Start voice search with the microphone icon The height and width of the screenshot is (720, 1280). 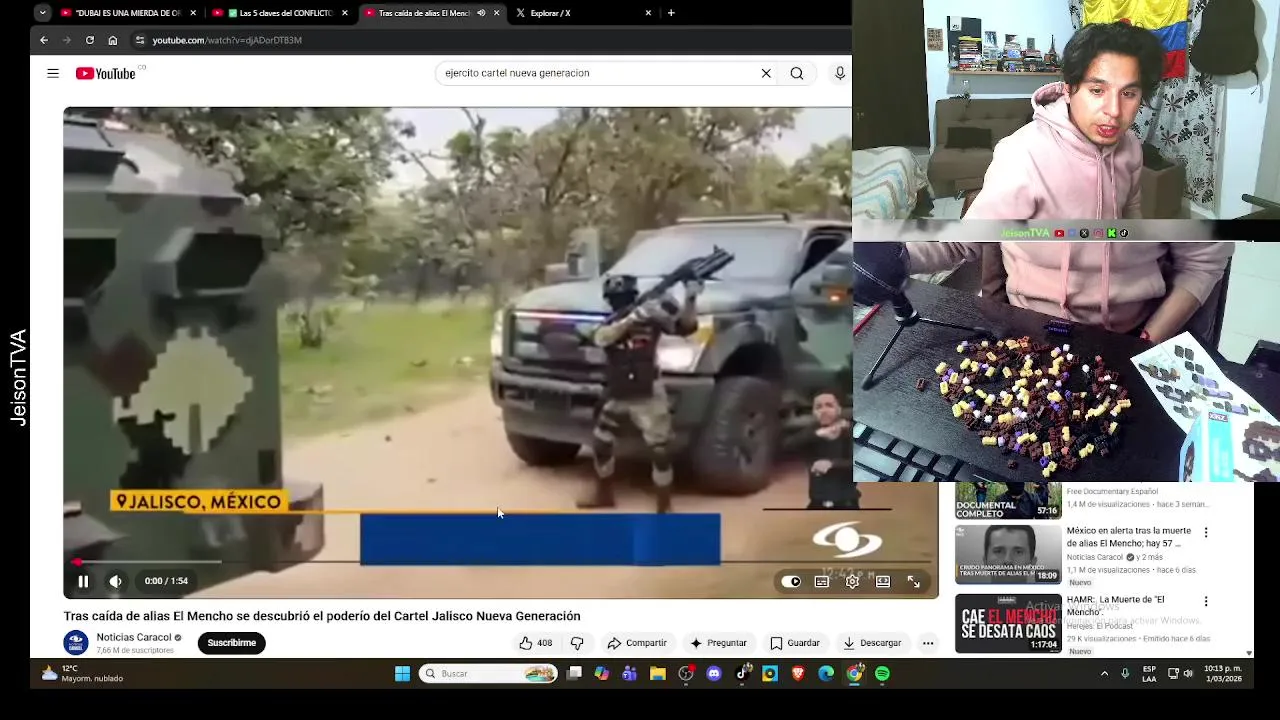click(x=840, y=73)
